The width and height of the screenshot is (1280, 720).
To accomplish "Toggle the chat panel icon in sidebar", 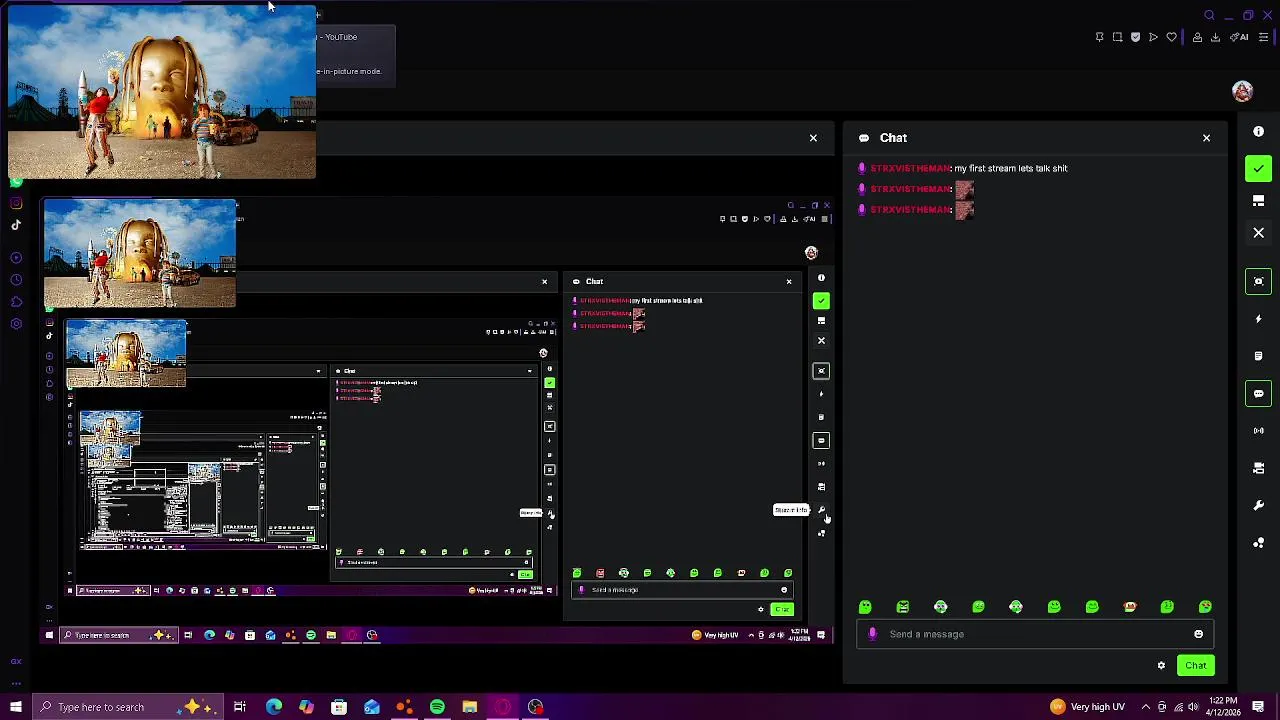I will tap(1258, 393).
